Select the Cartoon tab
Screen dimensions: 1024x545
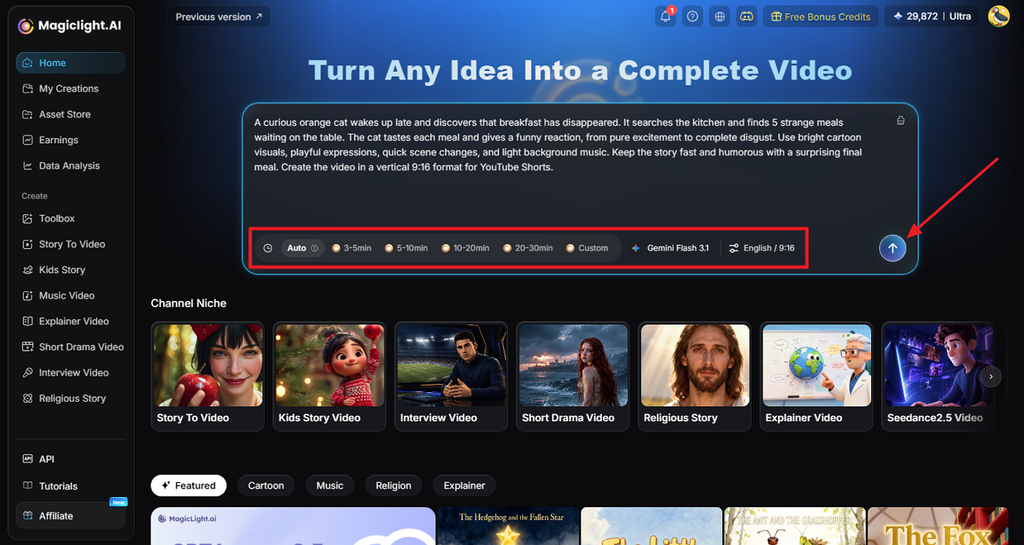coord(266,486)
